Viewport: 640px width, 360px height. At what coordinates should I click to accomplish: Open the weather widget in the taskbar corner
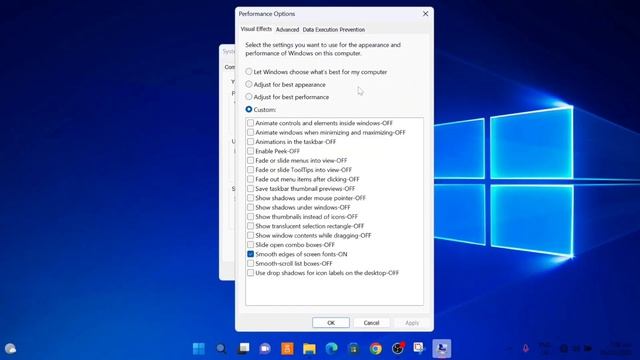tap(10, 349)
